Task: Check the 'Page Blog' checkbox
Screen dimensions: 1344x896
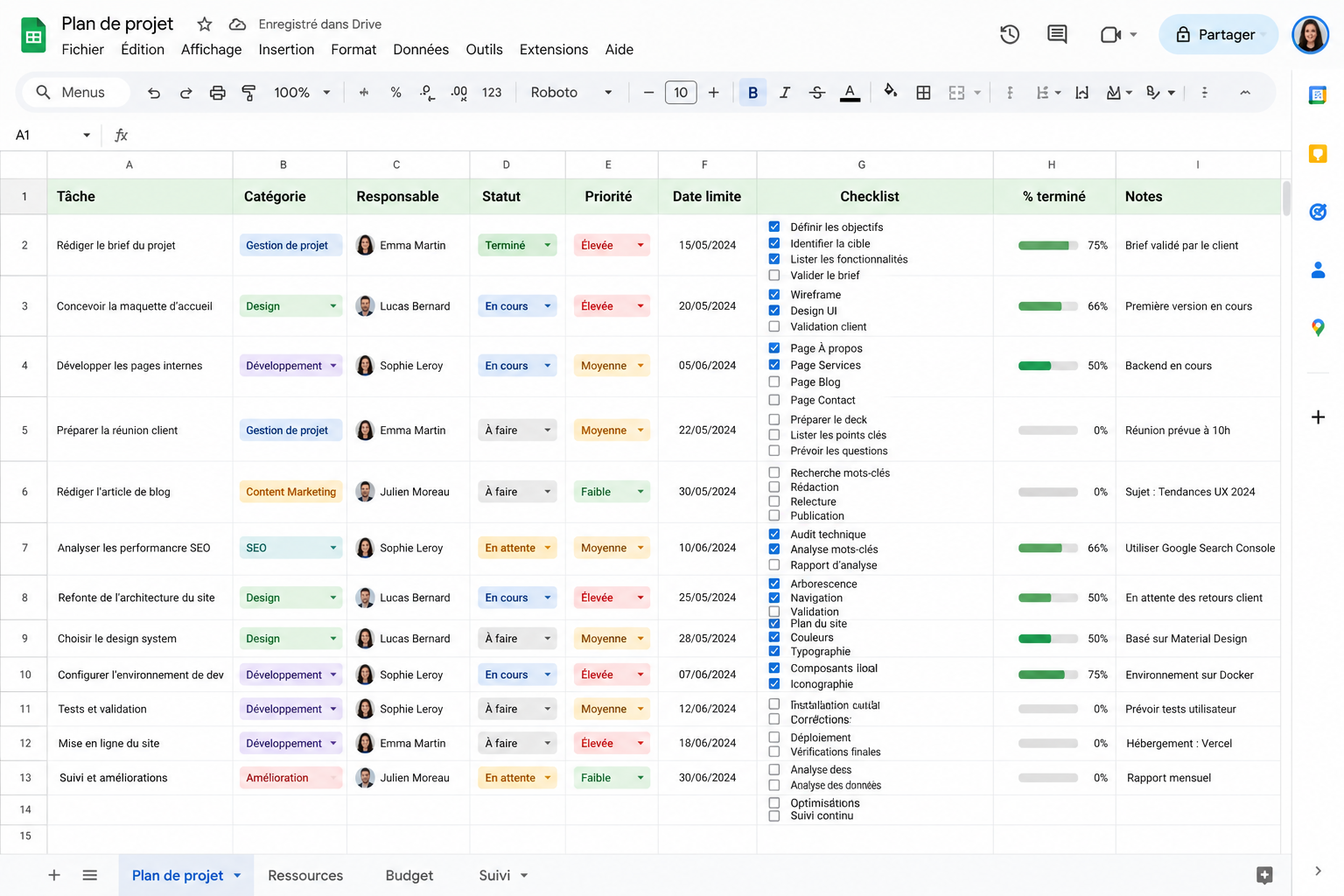Action: (x=774, y=381)
